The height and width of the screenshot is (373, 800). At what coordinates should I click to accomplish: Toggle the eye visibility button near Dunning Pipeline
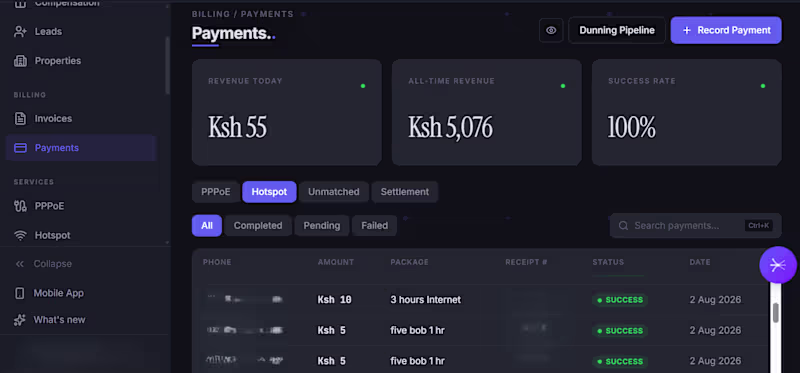click(x=551, y=31)
